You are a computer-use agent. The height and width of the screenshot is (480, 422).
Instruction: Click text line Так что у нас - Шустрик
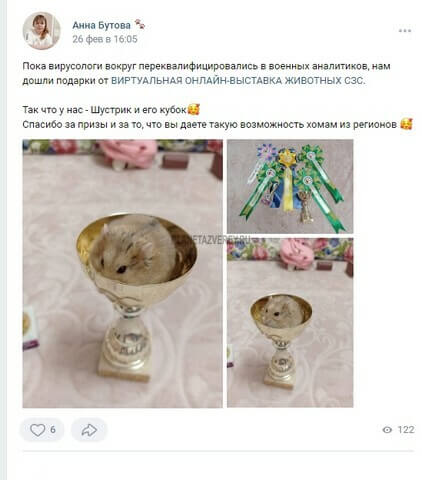pos(111,110)
